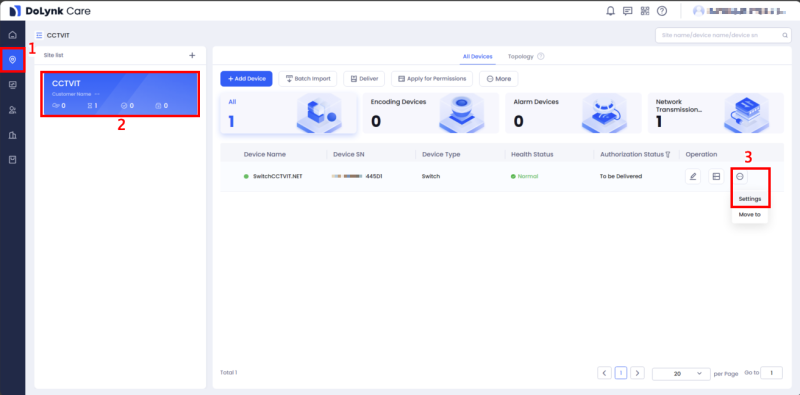800x395 pixels.
Task: Open device details icon beside edit
Action: [x=716, y=177]
